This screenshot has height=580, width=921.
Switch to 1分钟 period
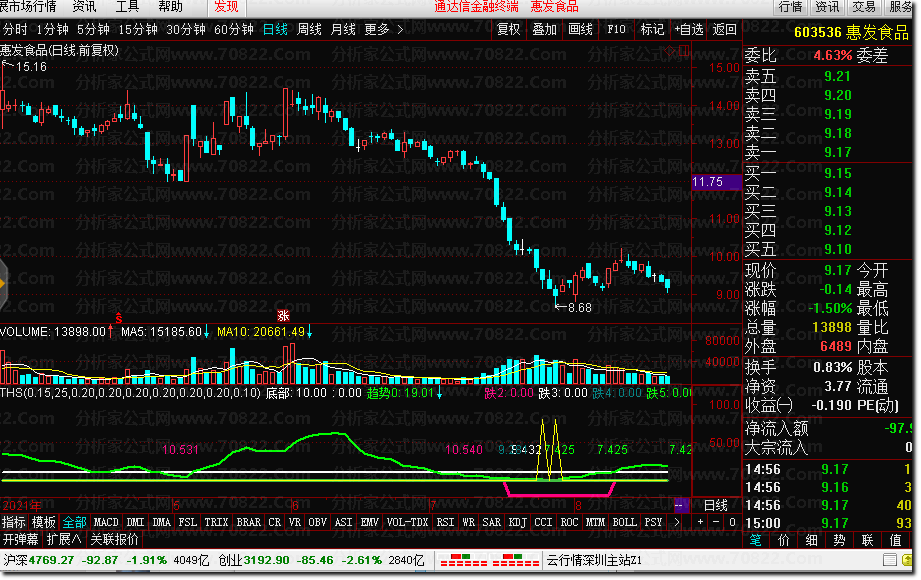click(x=52, y=29)
